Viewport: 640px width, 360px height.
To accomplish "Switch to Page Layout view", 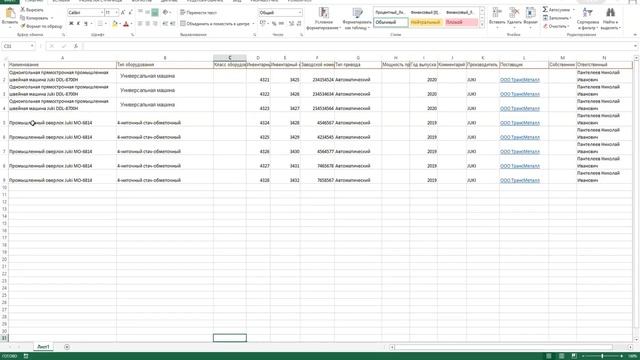I will click(561, 356).
